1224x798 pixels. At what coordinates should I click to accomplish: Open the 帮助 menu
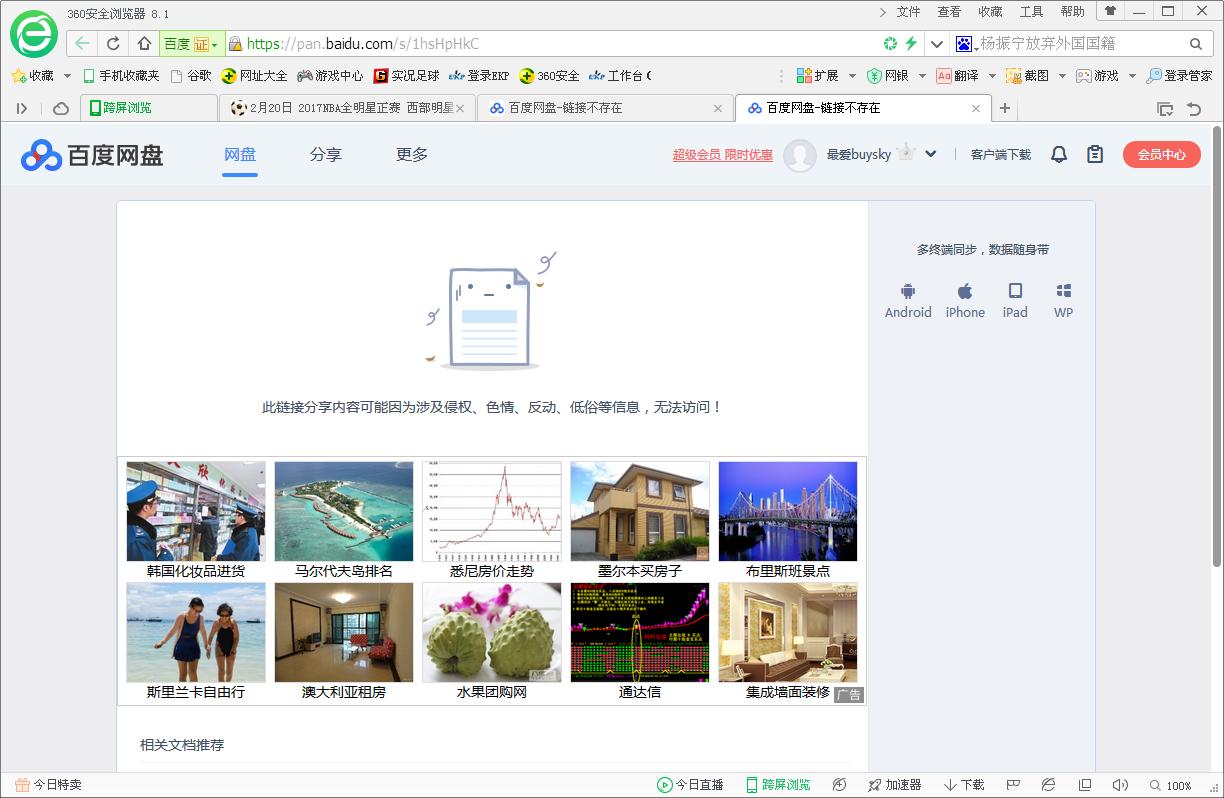click(1072, 12)
